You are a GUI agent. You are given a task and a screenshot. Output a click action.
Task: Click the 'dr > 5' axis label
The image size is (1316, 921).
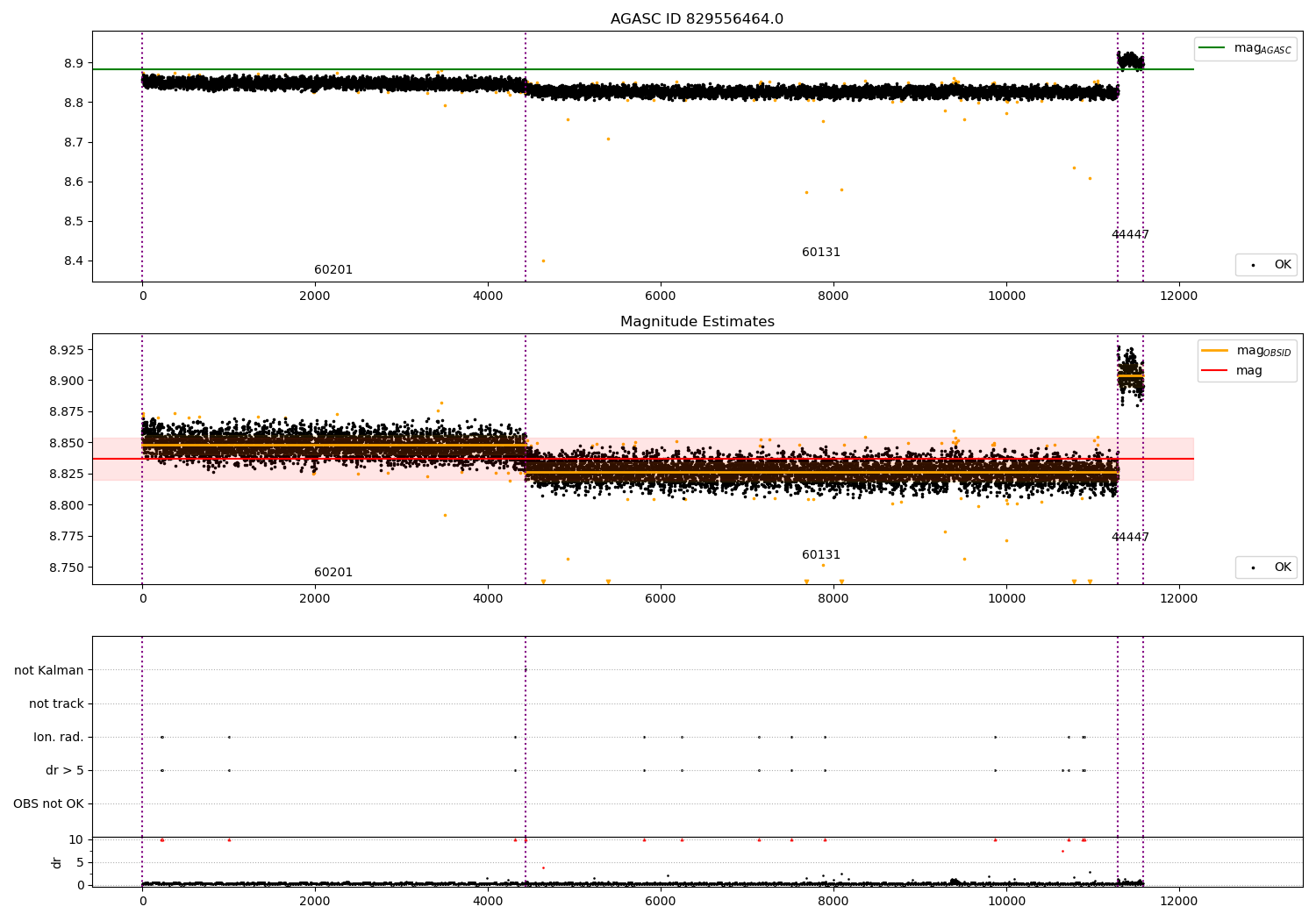65,771
